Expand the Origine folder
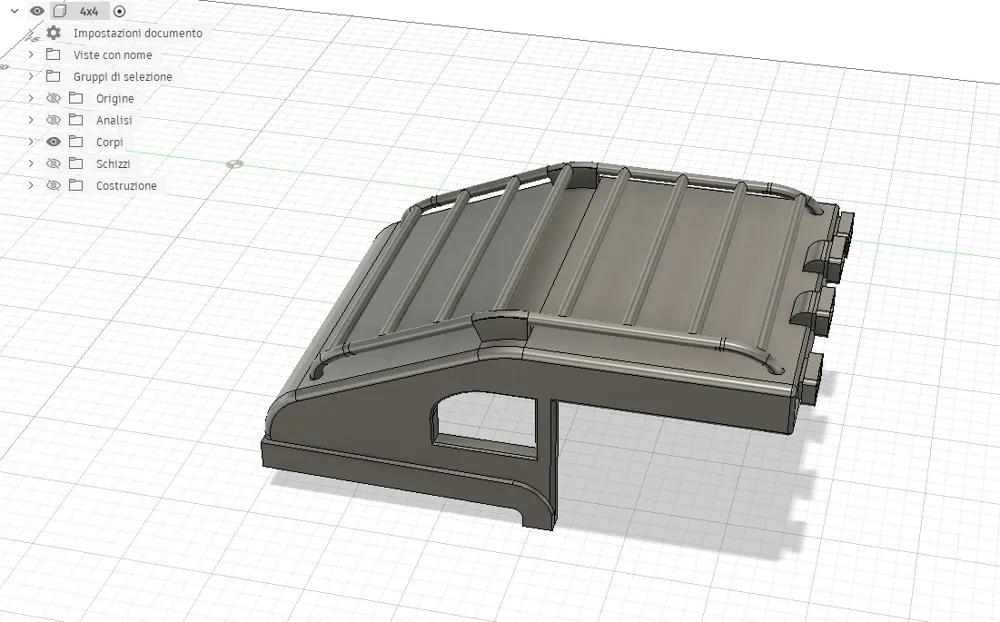Image resolution: width=1000 pixels, height=622 pixels. click(x=31, y=98)
